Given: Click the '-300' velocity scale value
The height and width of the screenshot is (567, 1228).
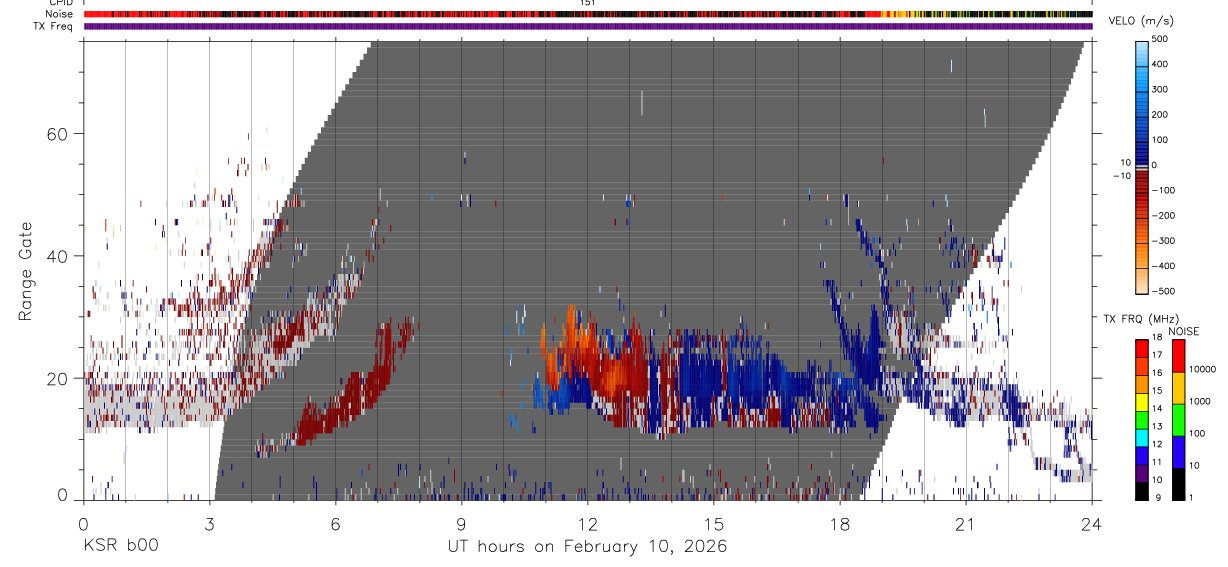Looking at the screenshot, I should [1165, 241].
